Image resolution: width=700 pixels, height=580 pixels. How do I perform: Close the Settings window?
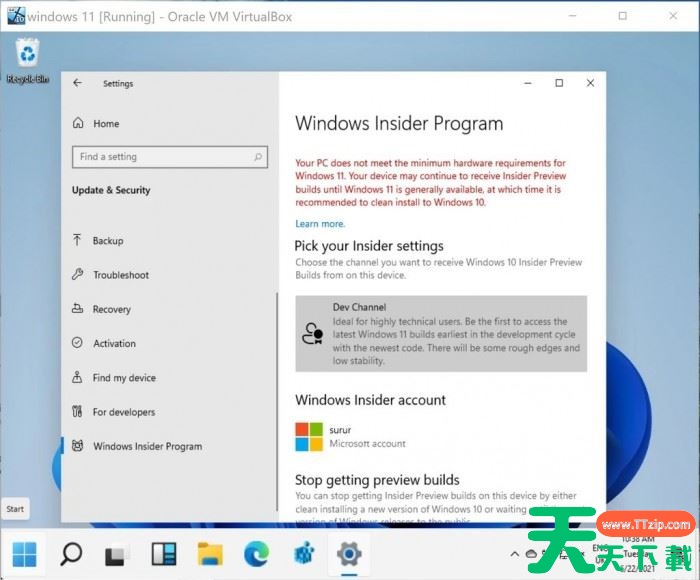pyautogui.click(x=590, y=83)
